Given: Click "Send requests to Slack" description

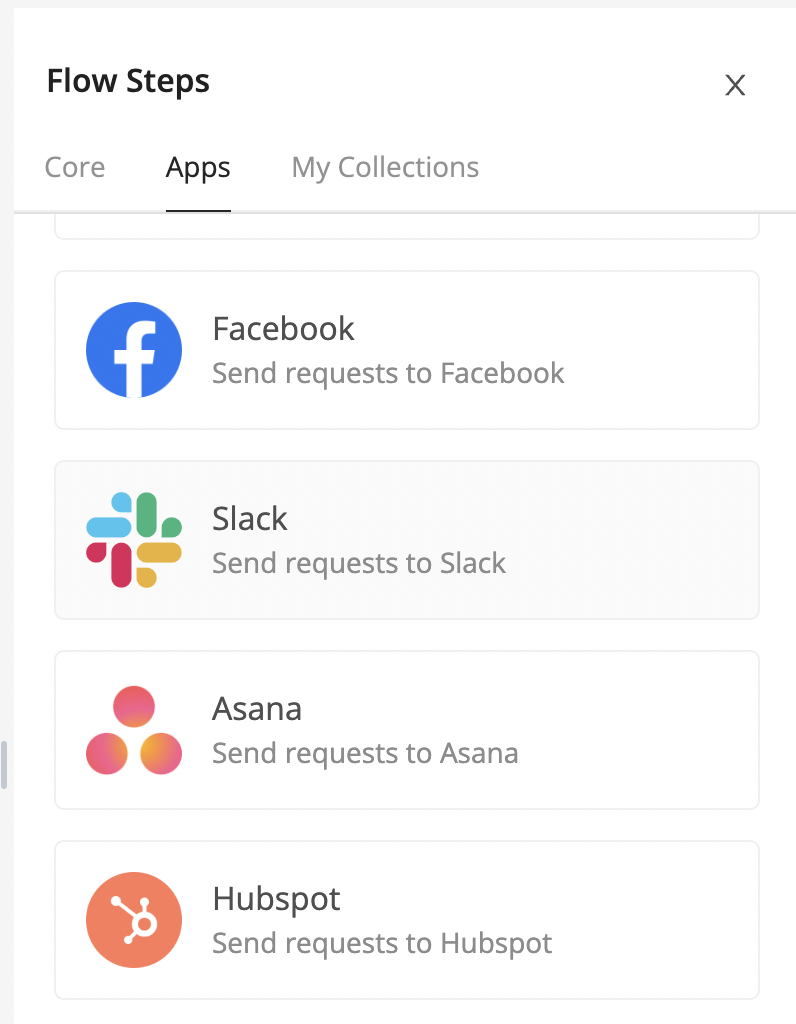Looking at the screenshot, I should (359, 564).
